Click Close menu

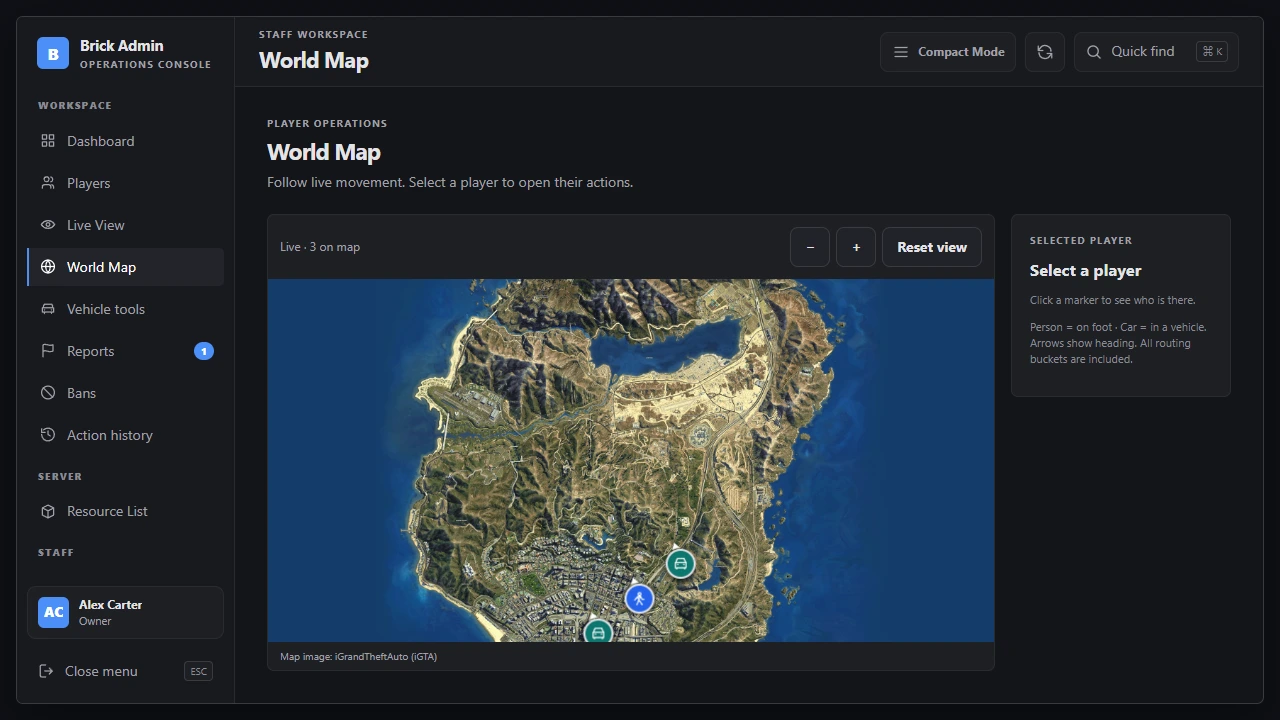click(x=125, y=671)
